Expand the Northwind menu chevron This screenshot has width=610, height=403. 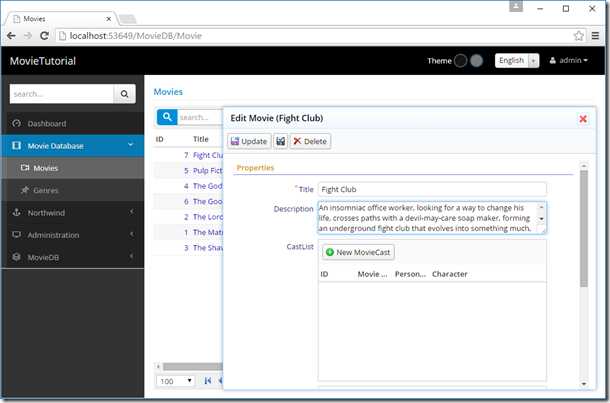click(131, 212)
